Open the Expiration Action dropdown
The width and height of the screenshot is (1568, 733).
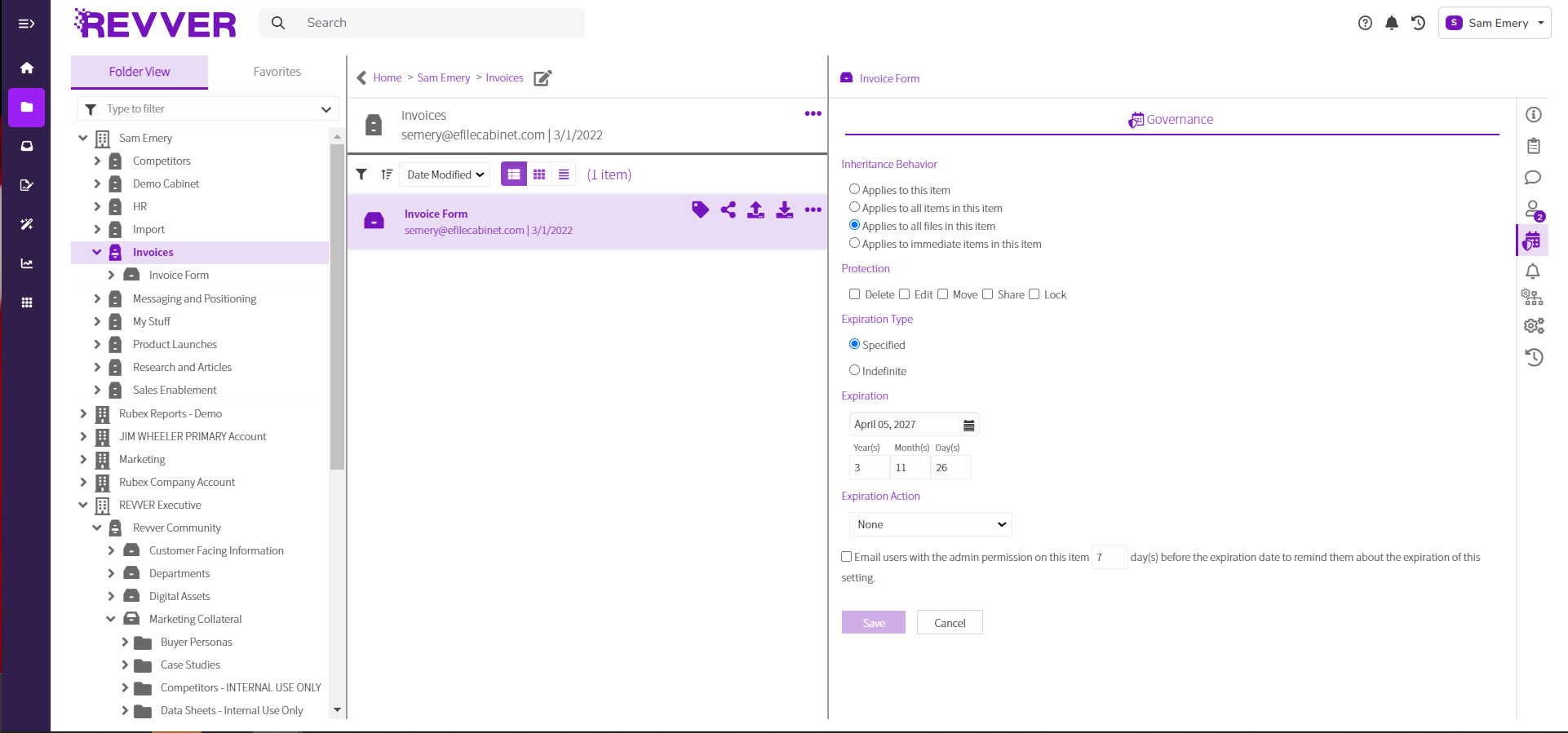point(930,524)
